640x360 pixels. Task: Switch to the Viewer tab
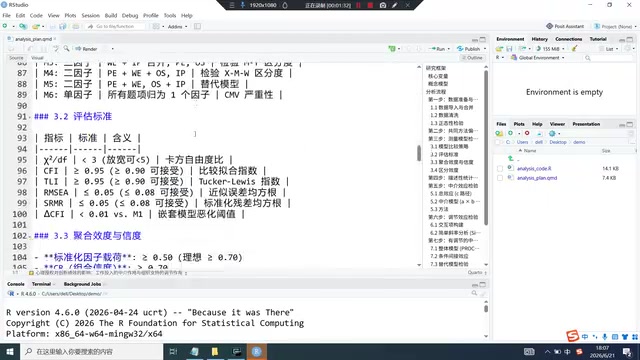click(557, 124)
